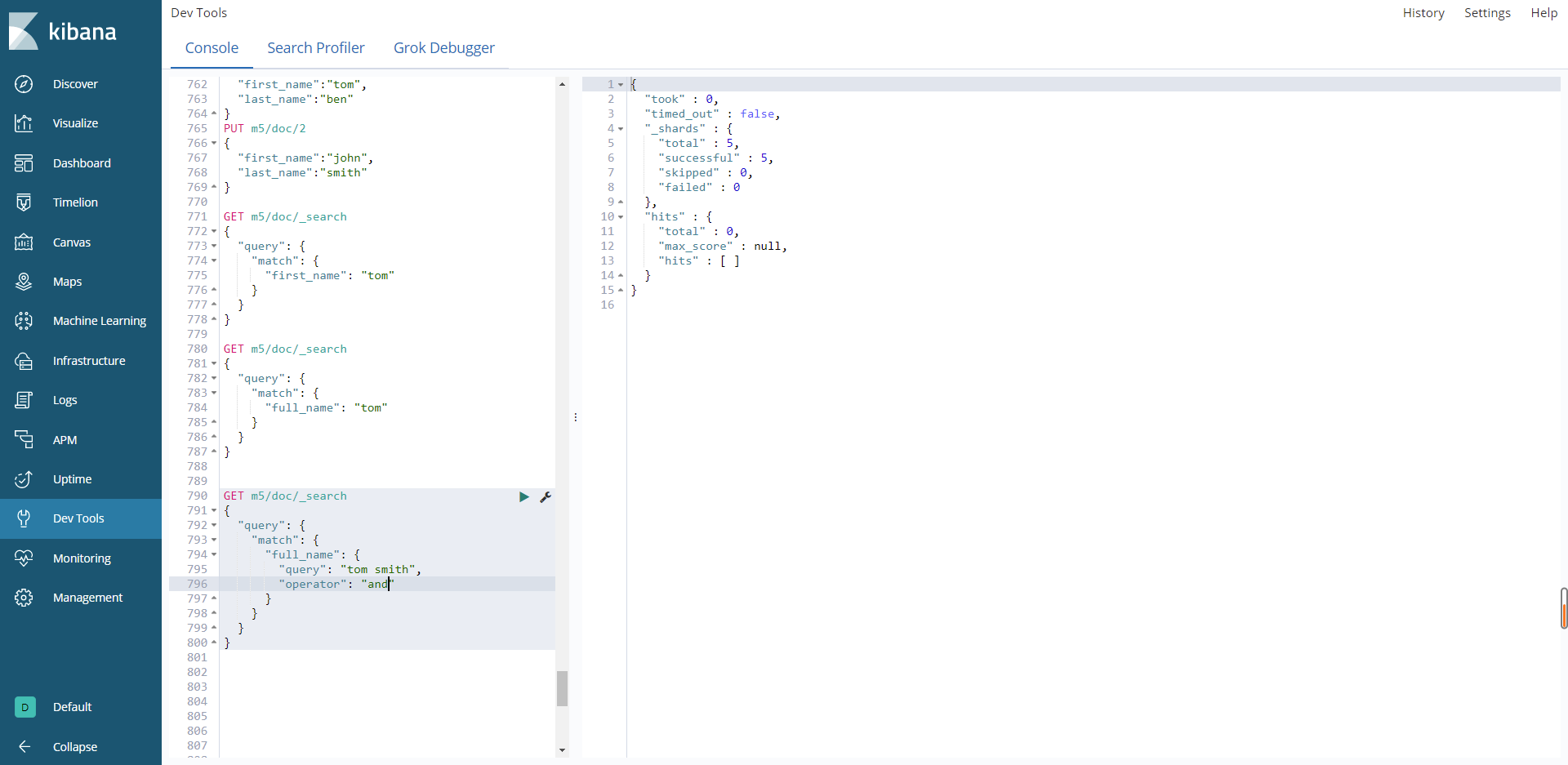Click "first_name": "tom" on line 775
Image resolution: width=1568 pixels, height=765 pixels.
point(329,275)
